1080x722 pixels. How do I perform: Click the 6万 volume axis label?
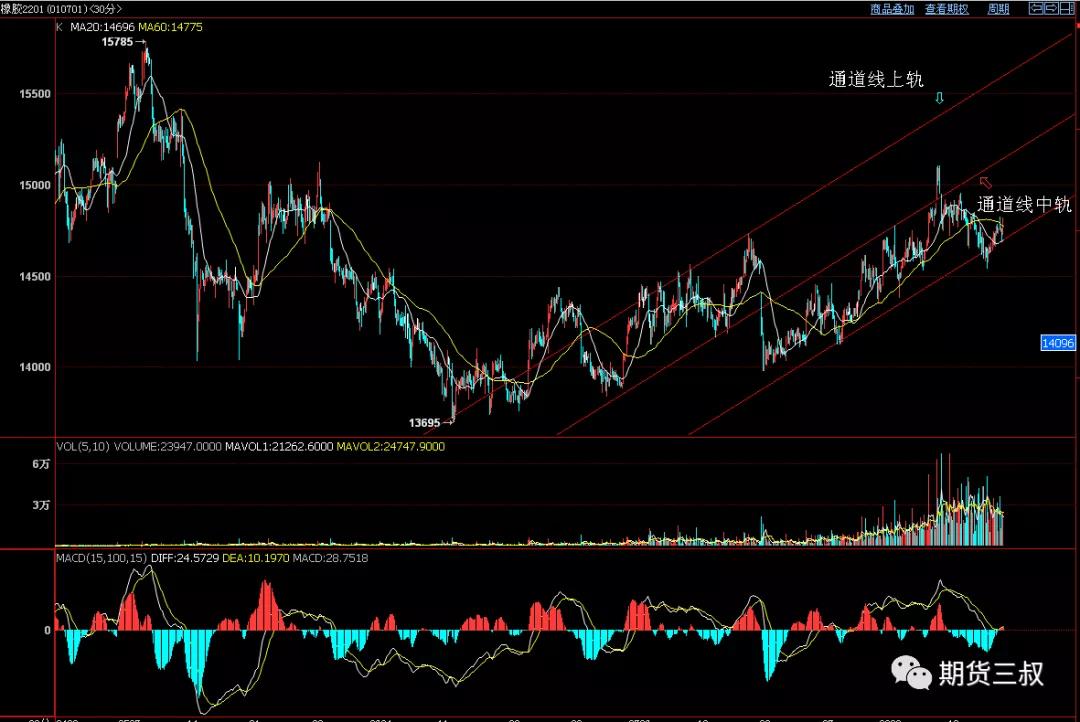coord(41,464)
